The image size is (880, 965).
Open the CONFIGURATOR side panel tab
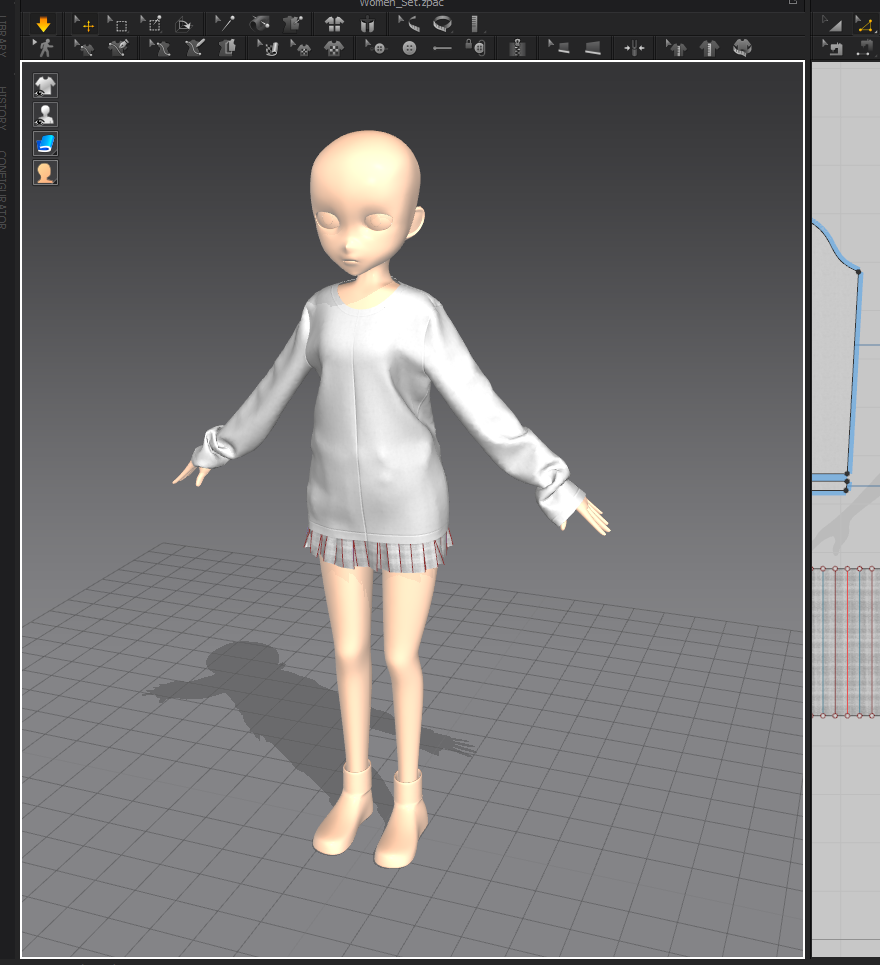4,190
